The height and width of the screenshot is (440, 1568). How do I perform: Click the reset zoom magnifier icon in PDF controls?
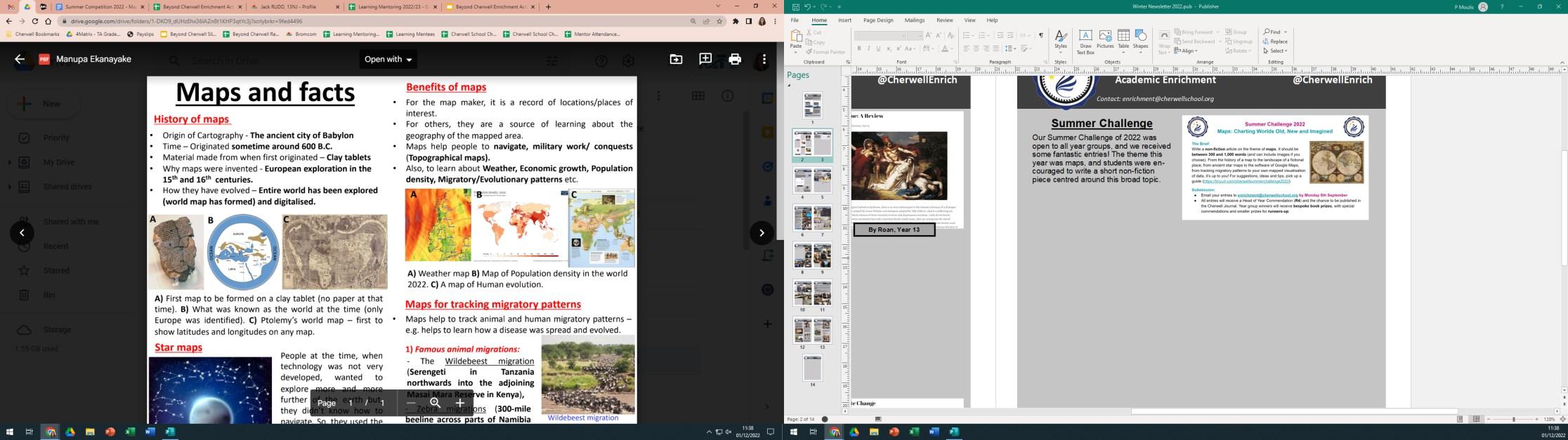436,403
